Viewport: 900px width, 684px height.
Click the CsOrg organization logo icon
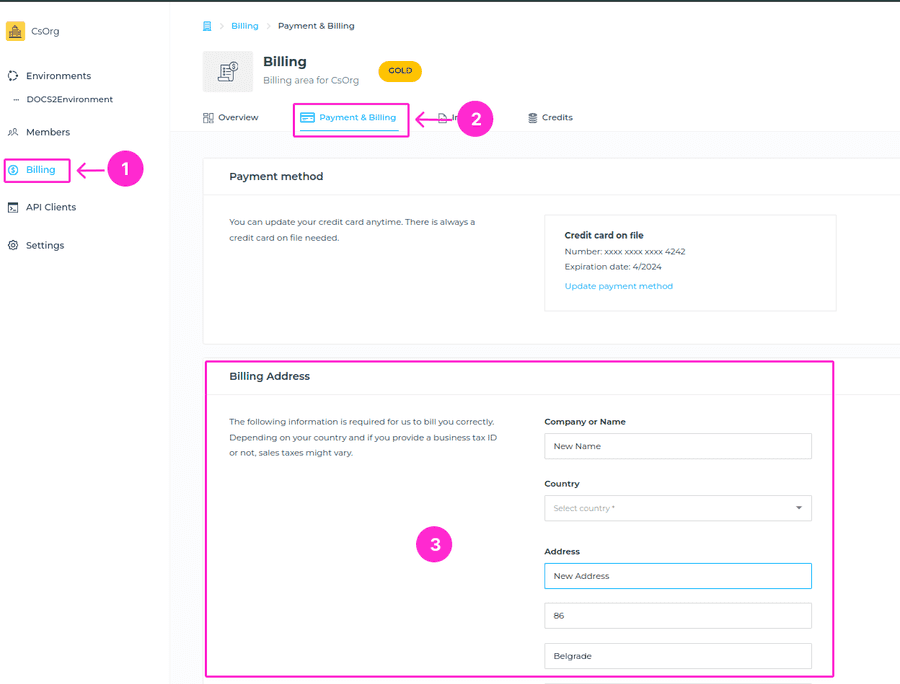pos(15,31)
